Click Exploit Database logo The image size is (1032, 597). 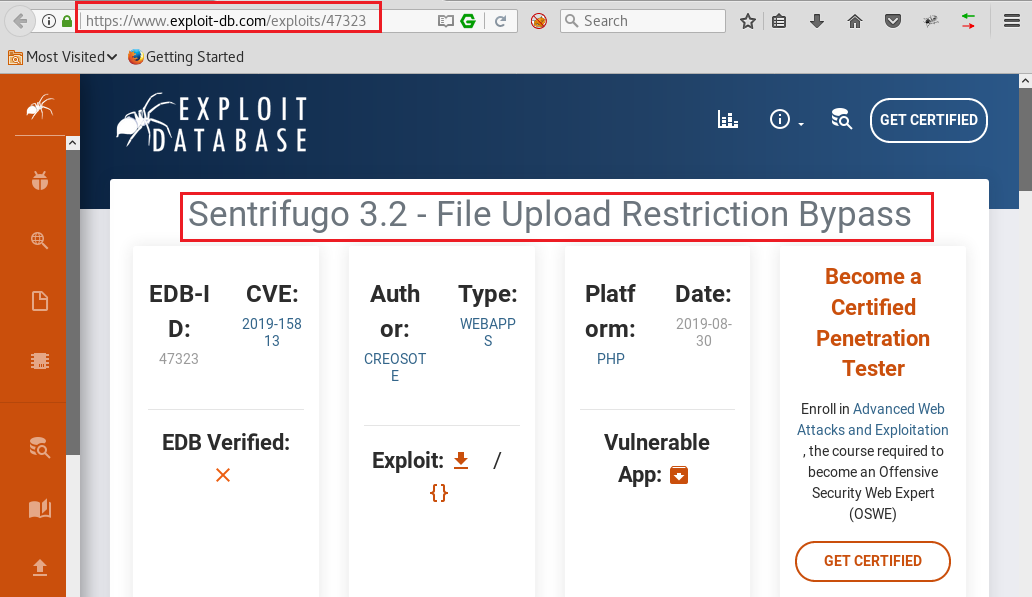click(x=212, y=123)
